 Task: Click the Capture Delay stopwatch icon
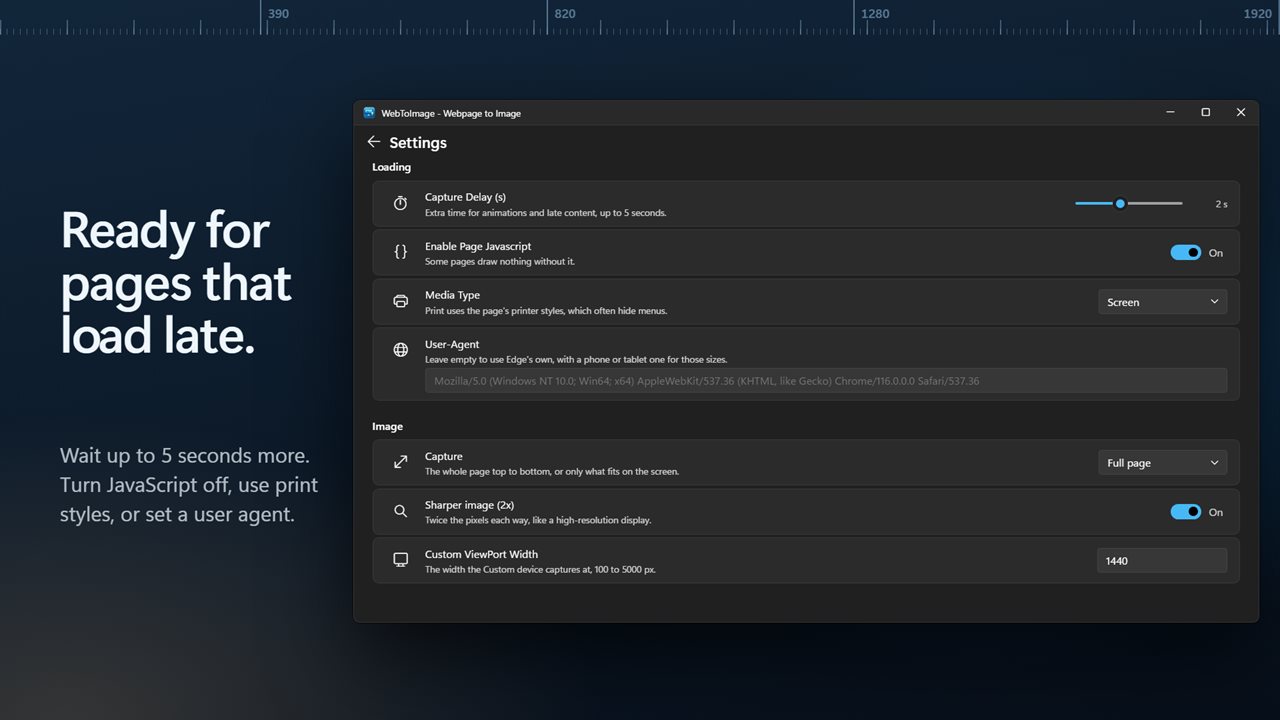[400, 203]
